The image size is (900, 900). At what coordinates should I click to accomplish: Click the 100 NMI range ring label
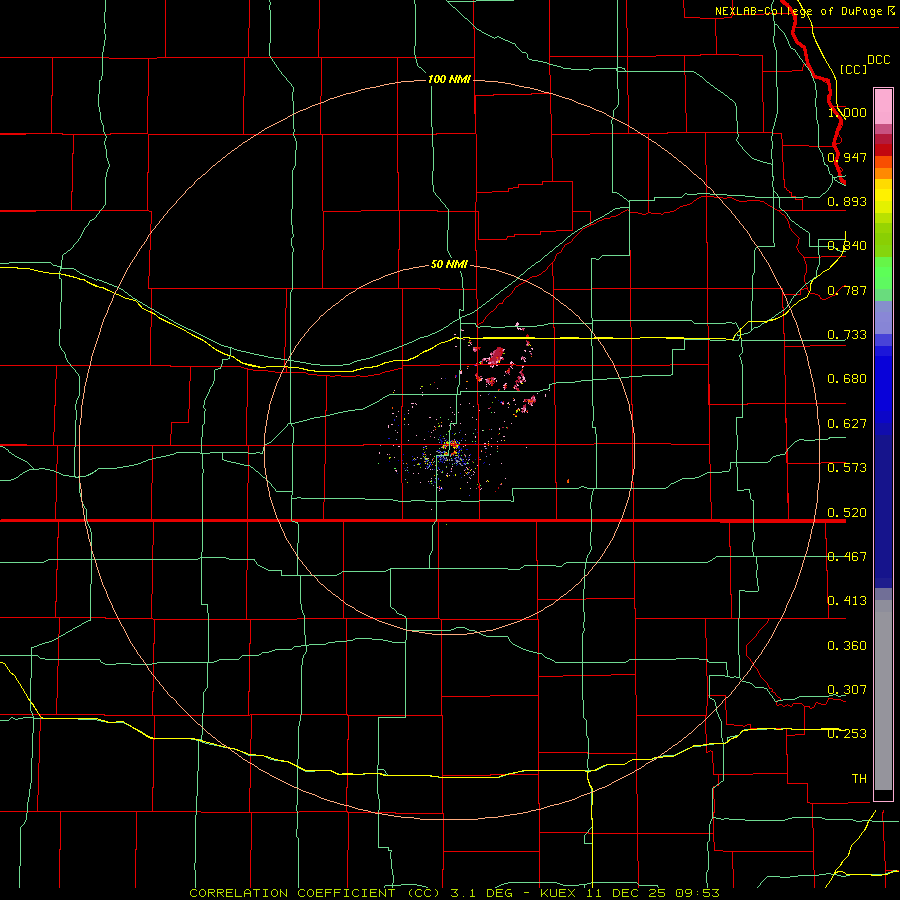(x=449, y=79)
